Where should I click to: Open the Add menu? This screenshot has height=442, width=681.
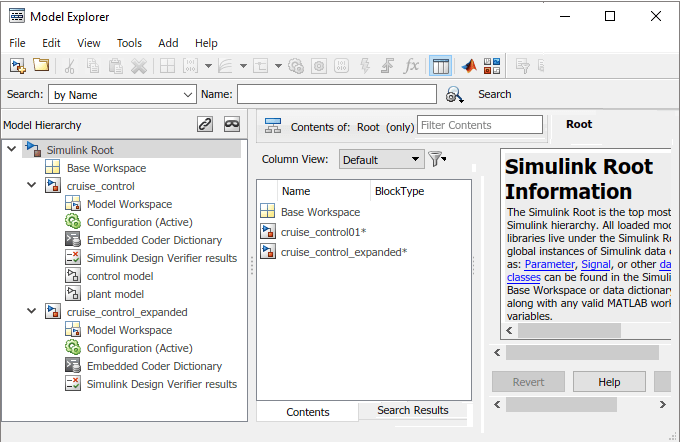tap(168, 43)
